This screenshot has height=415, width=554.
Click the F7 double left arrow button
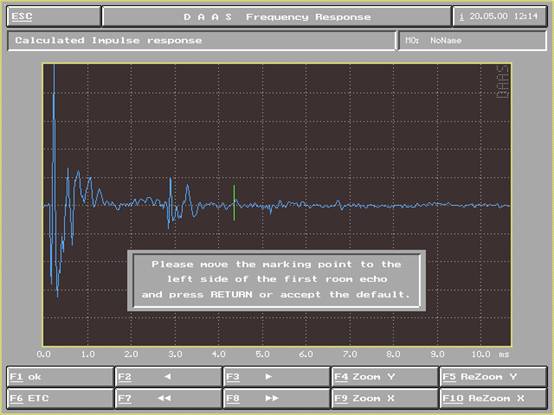[x=168, y=398]
